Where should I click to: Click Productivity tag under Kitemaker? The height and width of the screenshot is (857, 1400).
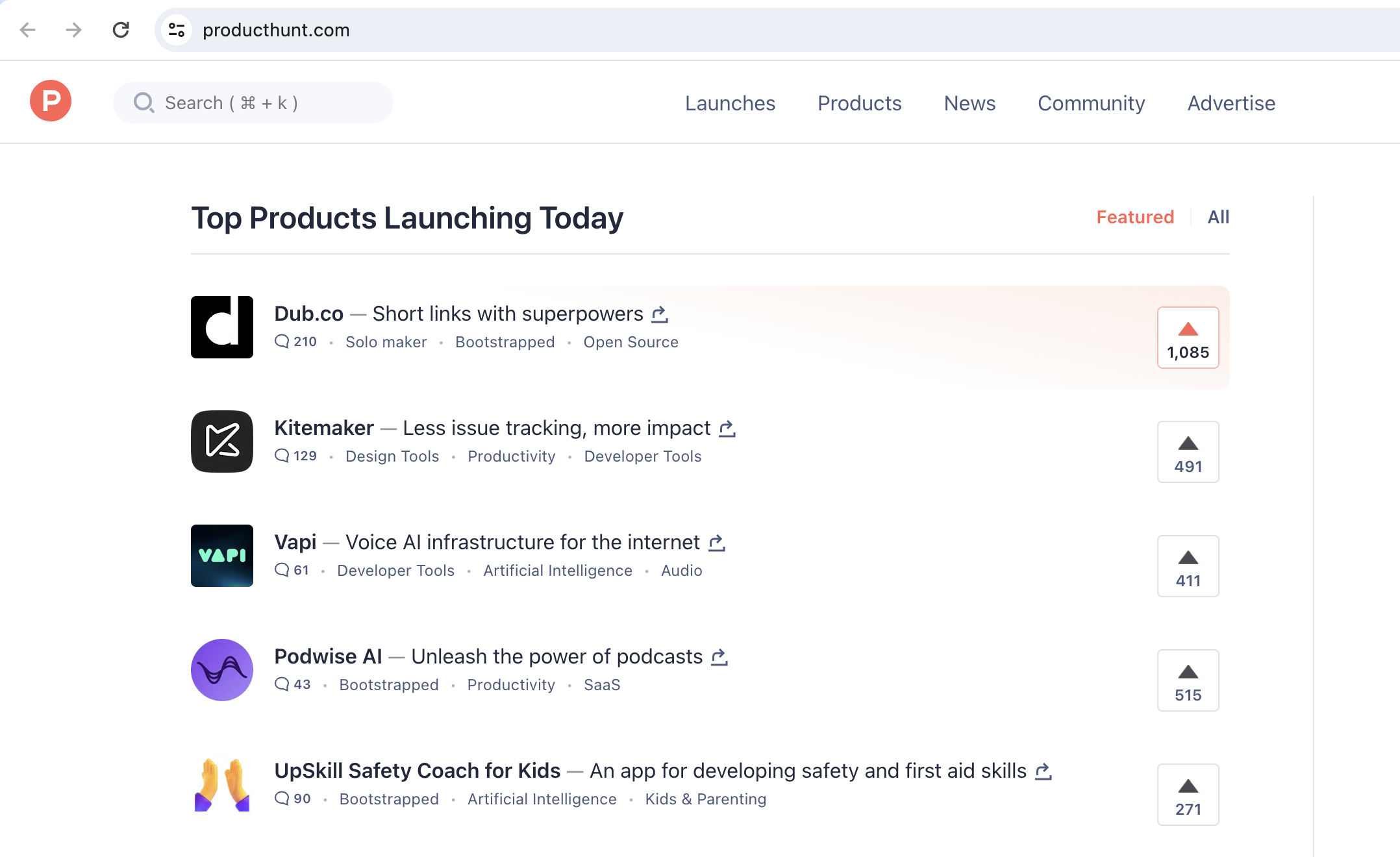tap(511, 456)
